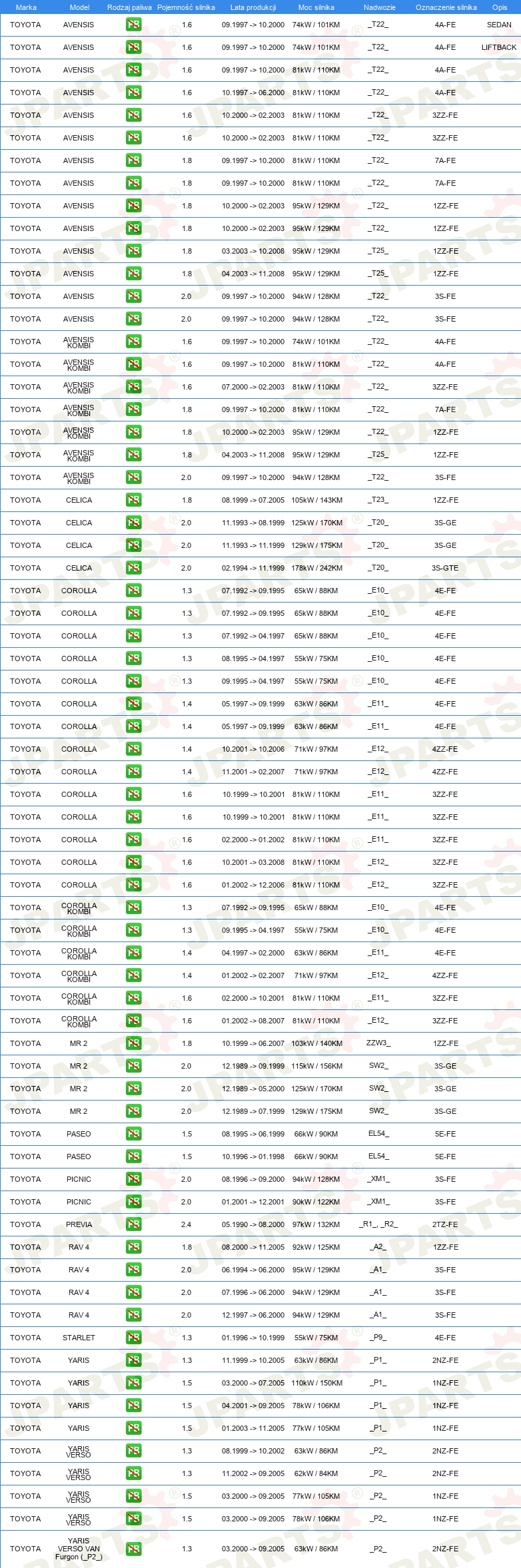Click the '62kW / 84KM' power cell

coord(316,1473)
